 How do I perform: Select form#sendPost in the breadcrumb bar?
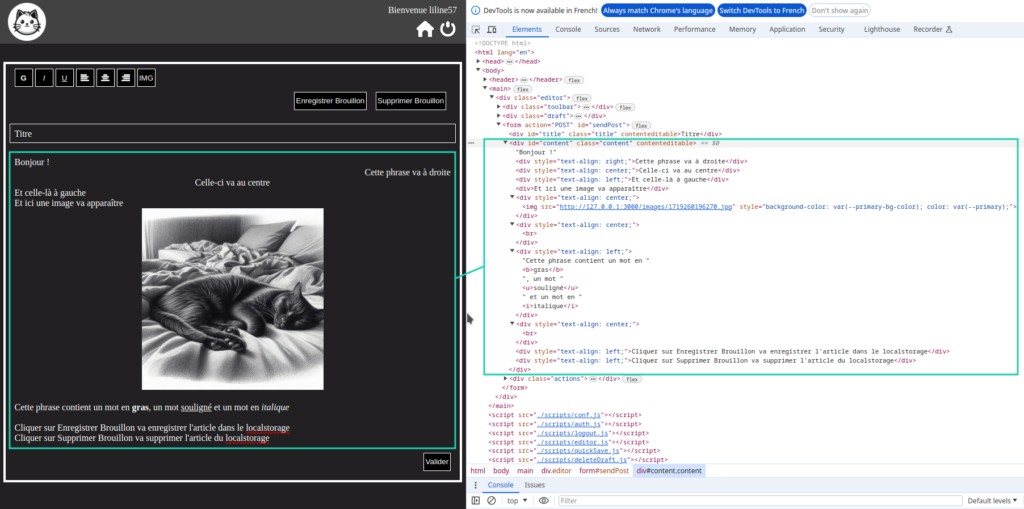603,470
